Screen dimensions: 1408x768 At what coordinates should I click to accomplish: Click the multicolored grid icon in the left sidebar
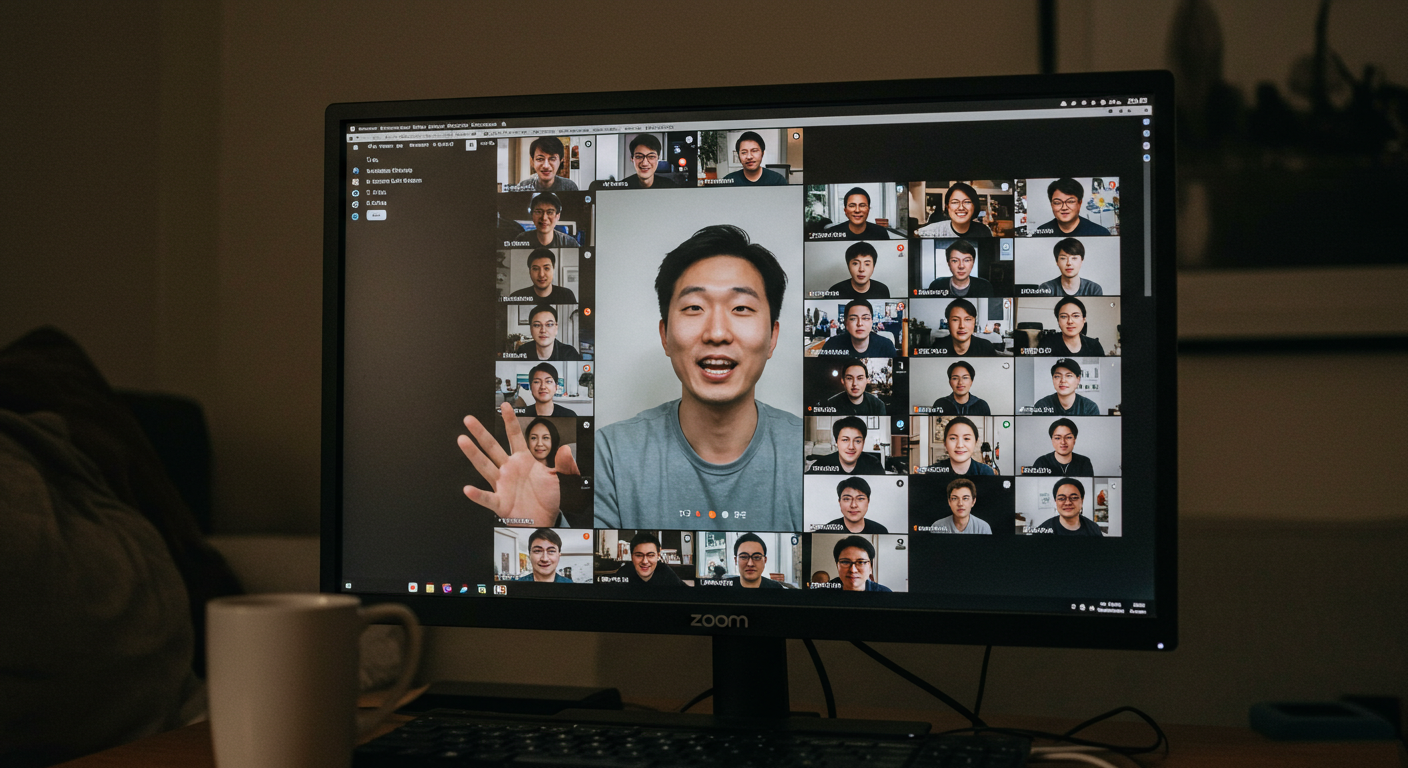pyautogui.click(x=355, y=182)
